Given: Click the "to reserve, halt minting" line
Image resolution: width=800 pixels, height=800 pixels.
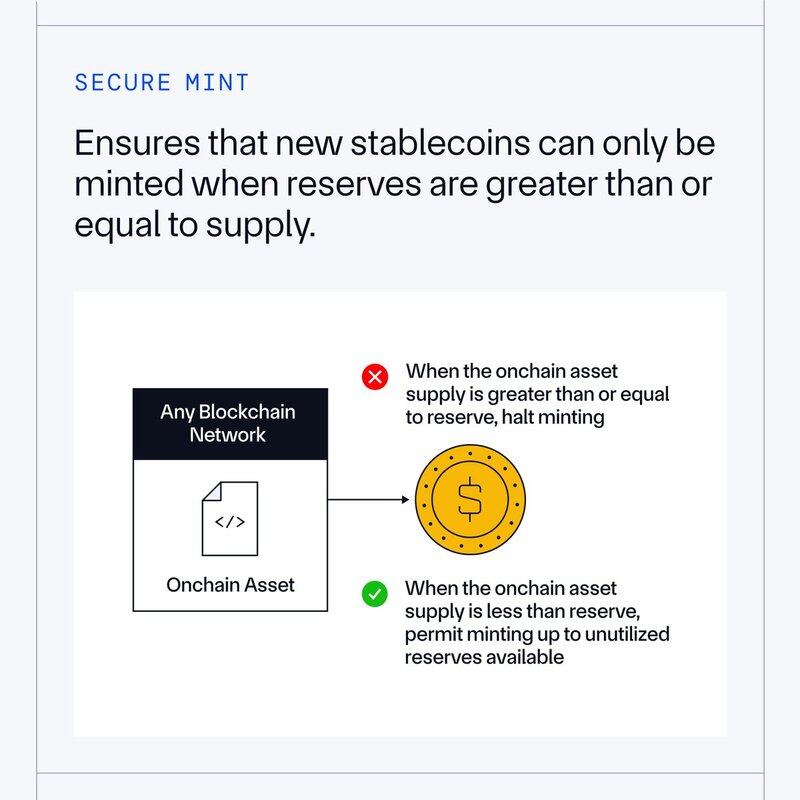Looking at the screenshot, I should [505, 417].
